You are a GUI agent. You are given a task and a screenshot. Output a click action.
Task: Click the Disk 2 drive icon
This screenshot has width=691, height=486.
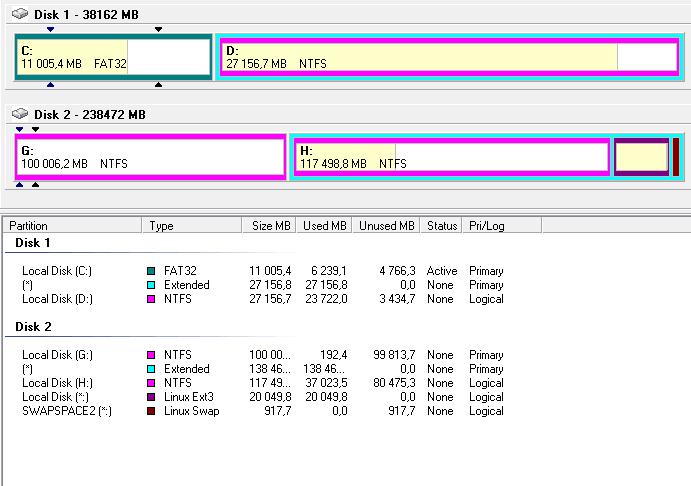[x=20, y=115]
